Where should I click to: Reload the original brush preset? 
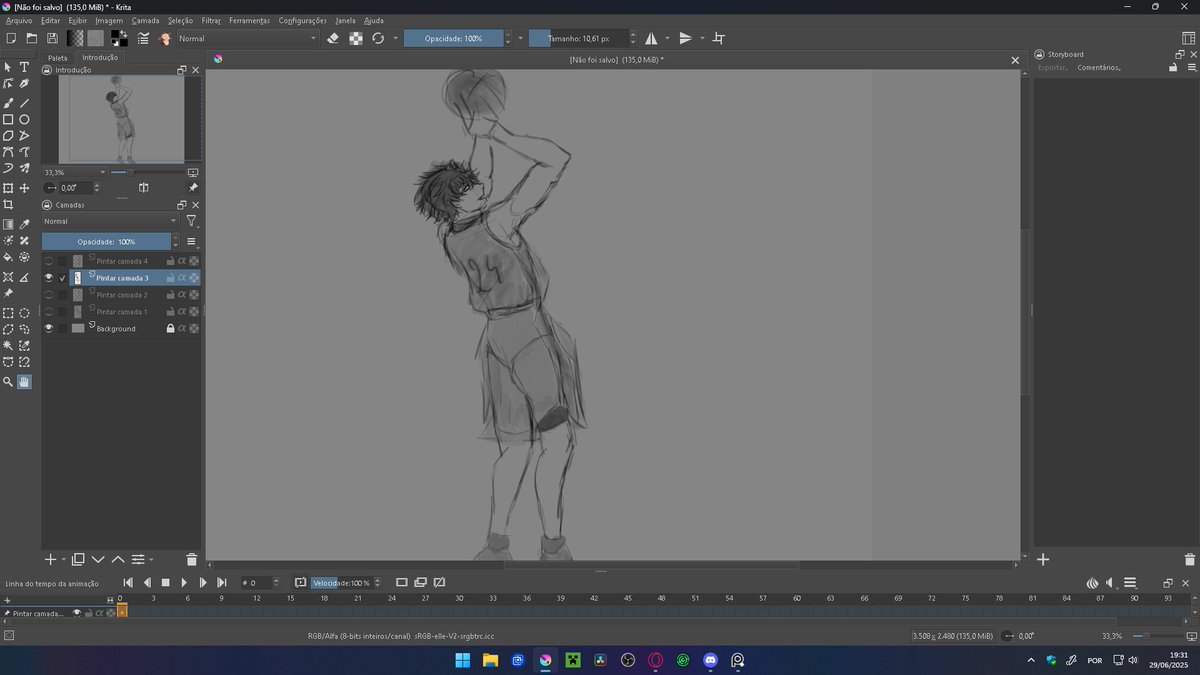pyautogui.click(x=378, y=38)
